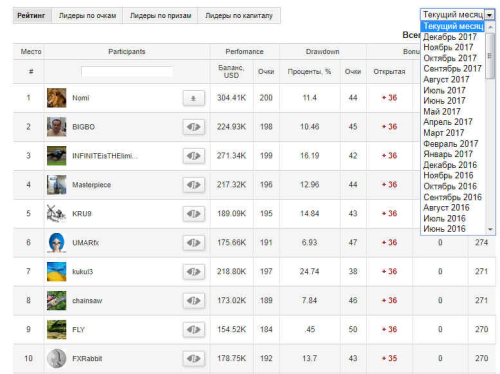Choose Июнь 2016 in the dropdown list

[444, 229]
